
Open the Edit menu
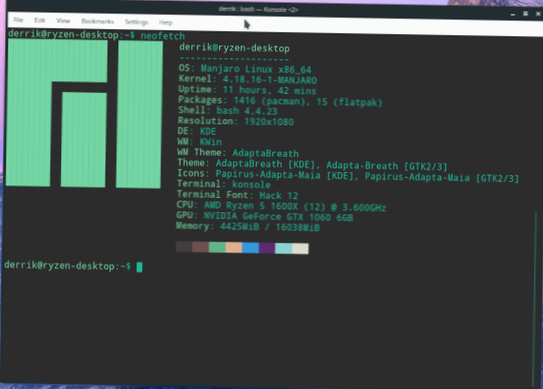pyautogui.click(x=39, y=20)
